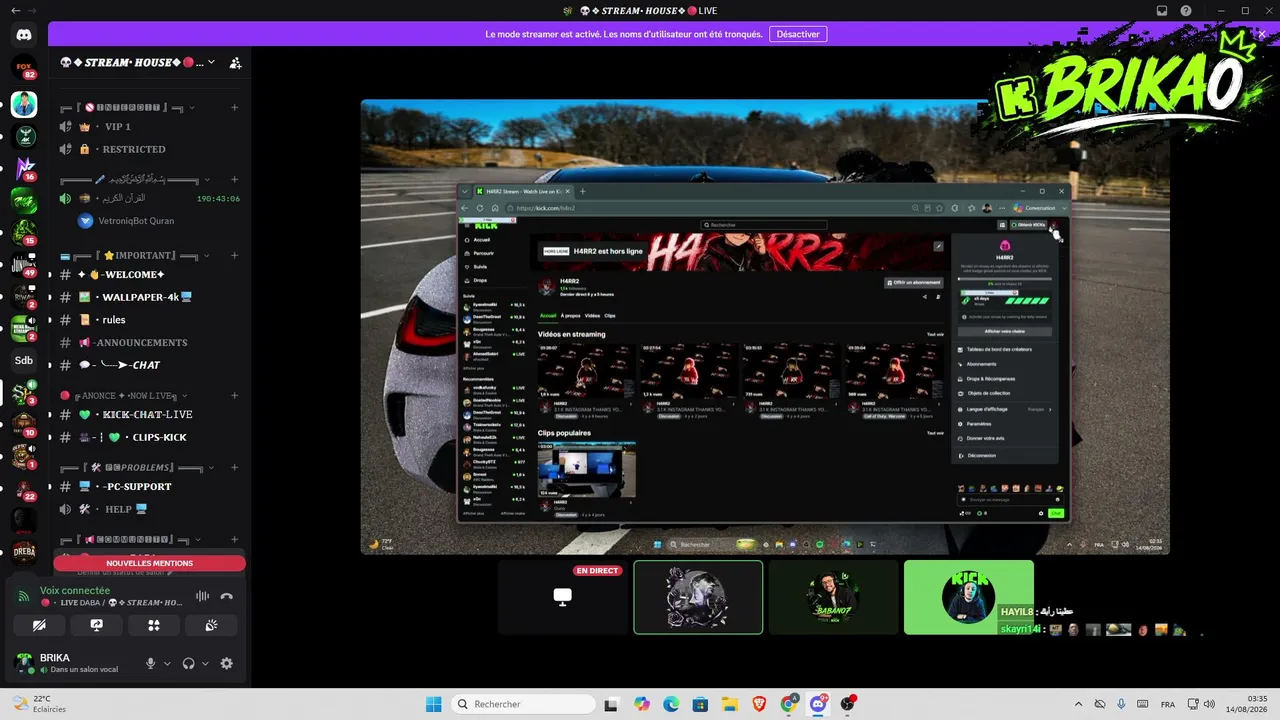
Task: Open the Sdb server icon
Action: click(x=24, y=360)
